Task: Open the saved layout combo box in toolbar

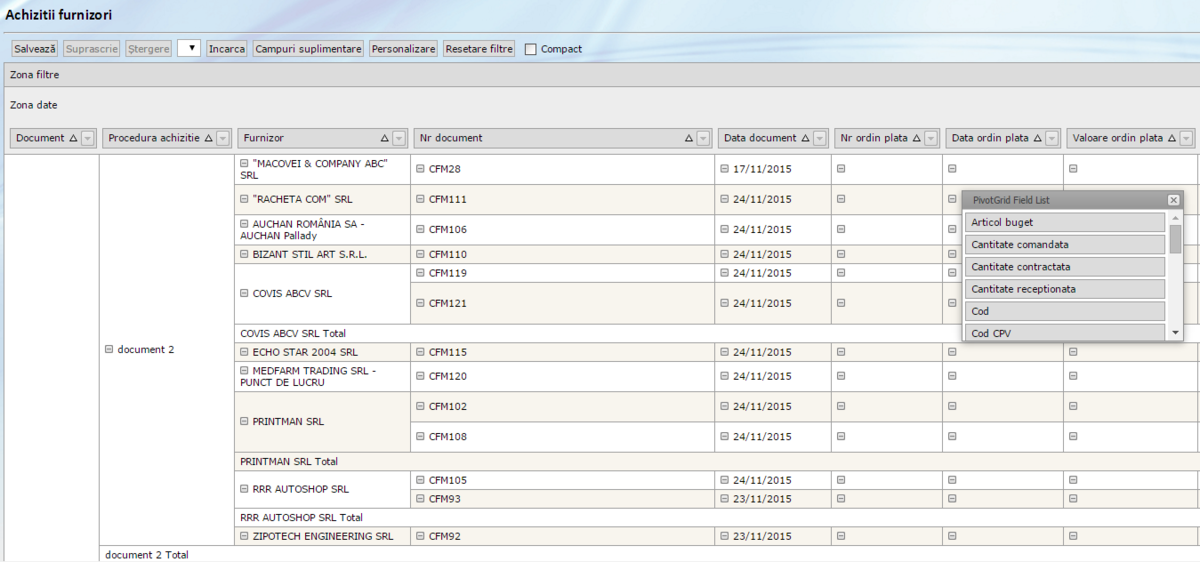Action: pos(189,48)
